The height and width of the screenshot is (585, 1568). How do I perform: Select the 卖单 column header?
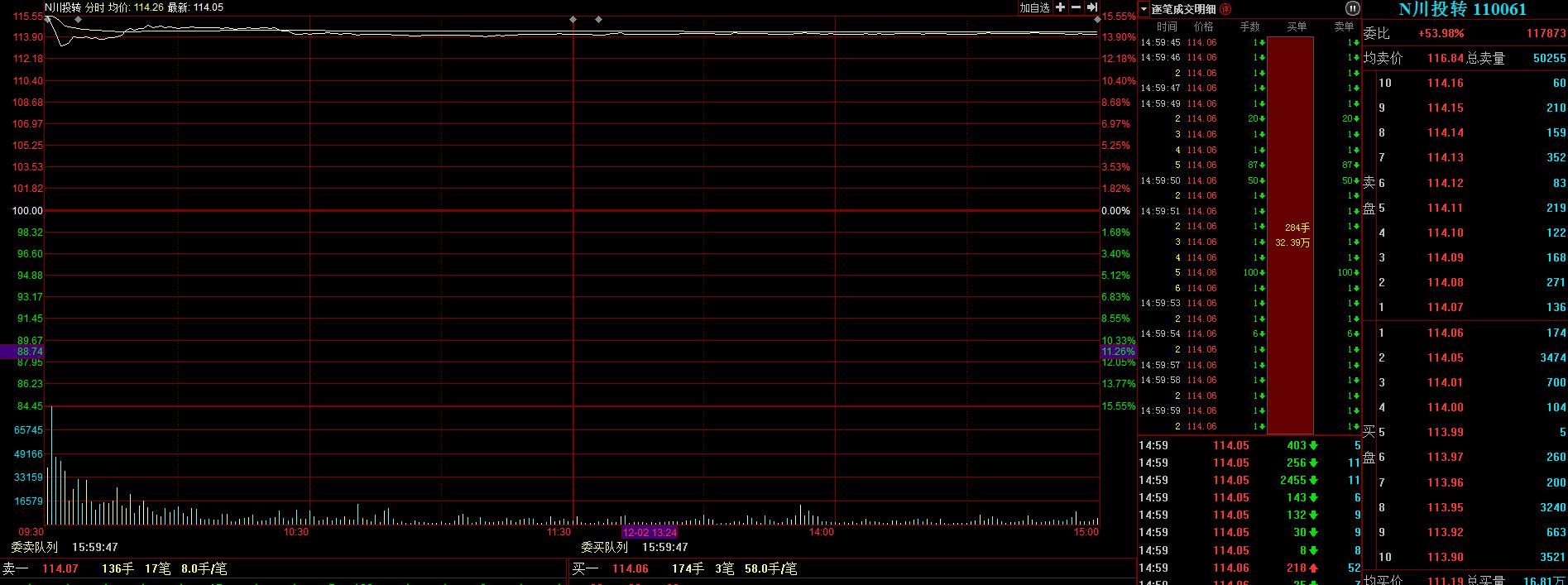1344,27
